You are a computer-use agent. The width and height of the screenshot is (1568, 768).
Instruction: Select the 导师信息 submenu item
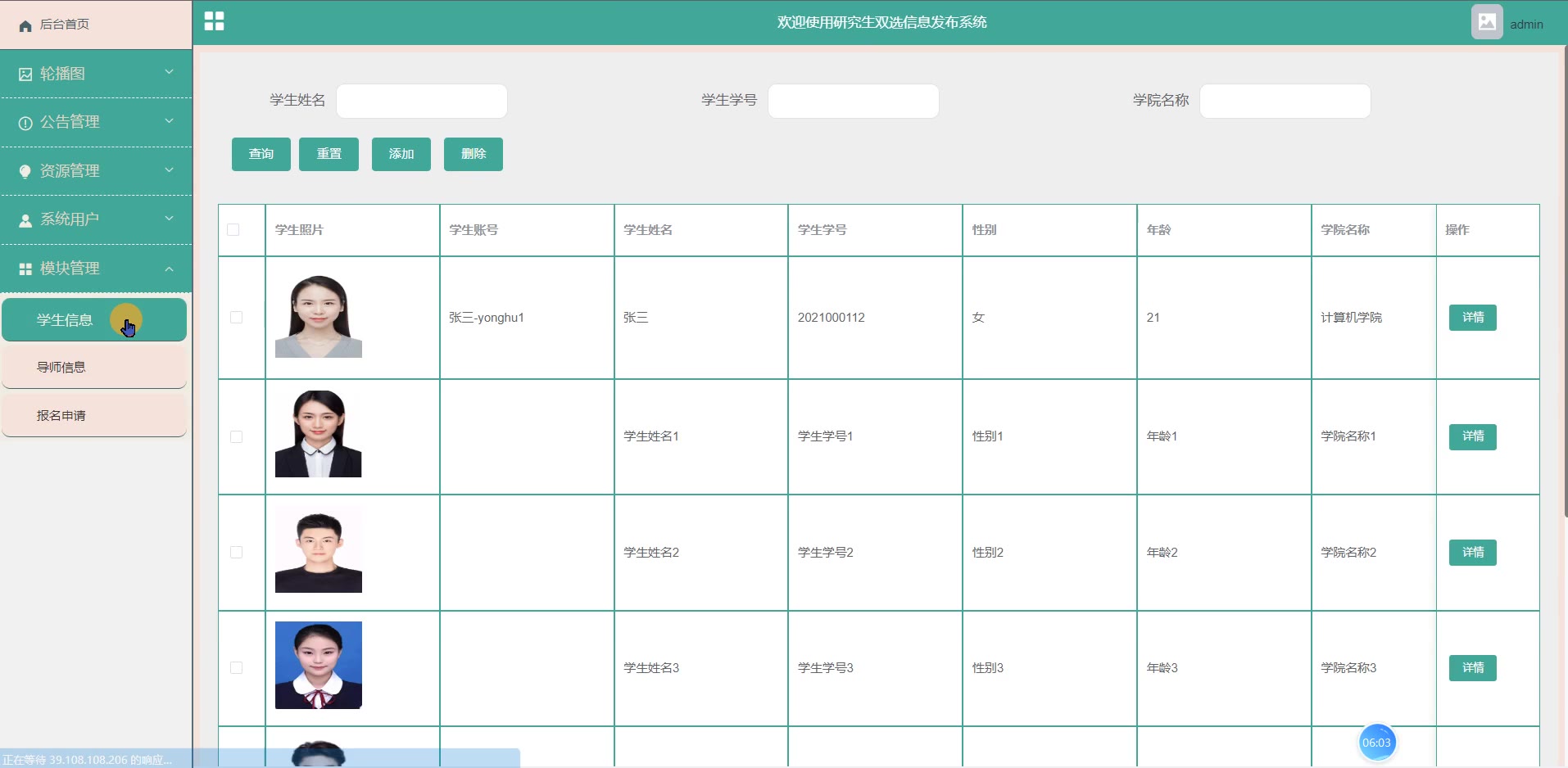94,368
